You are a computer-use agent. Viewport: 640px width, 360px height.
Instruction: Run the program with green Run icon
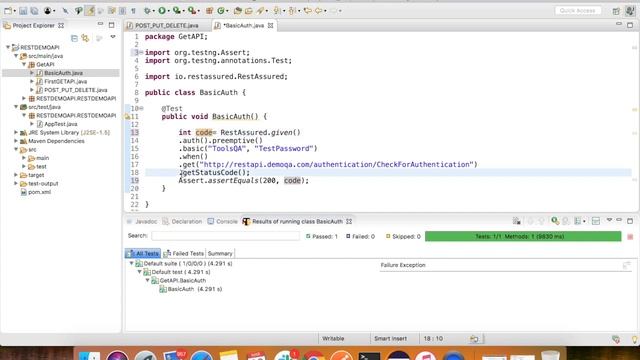click(x=162, y=11)
